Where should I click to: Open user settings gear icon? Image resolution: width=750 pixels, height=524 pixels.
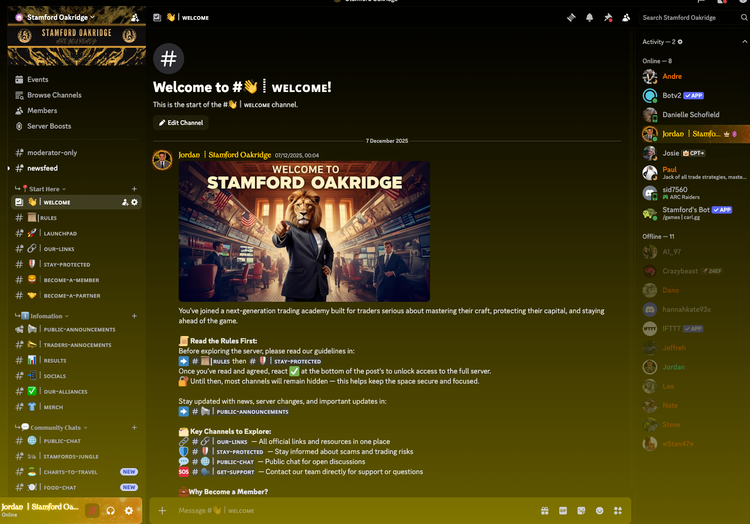pyautogui.click(x=128, y=510)
